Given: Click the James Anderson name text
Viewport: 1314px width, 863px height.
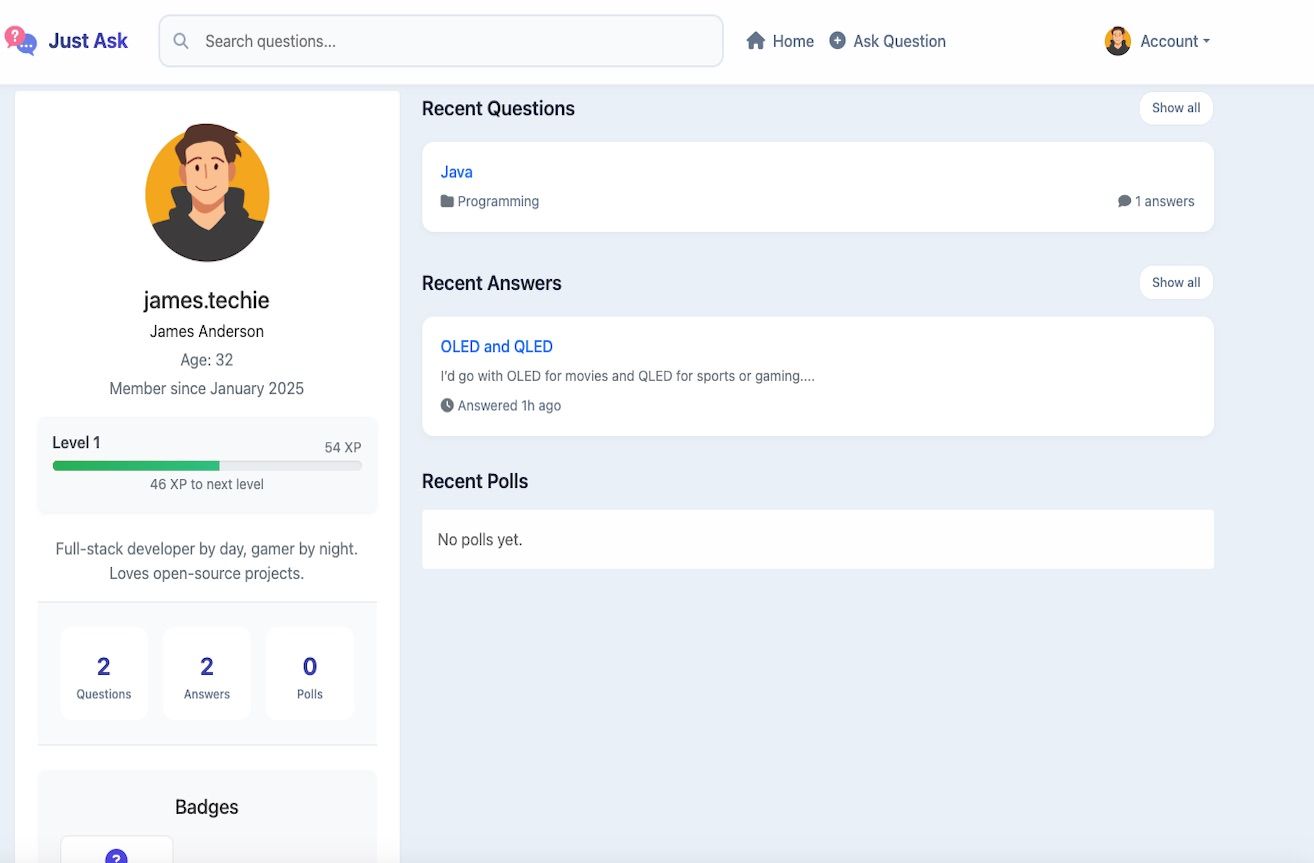Looking at the screenshot, I should click(x=207, y=331).
